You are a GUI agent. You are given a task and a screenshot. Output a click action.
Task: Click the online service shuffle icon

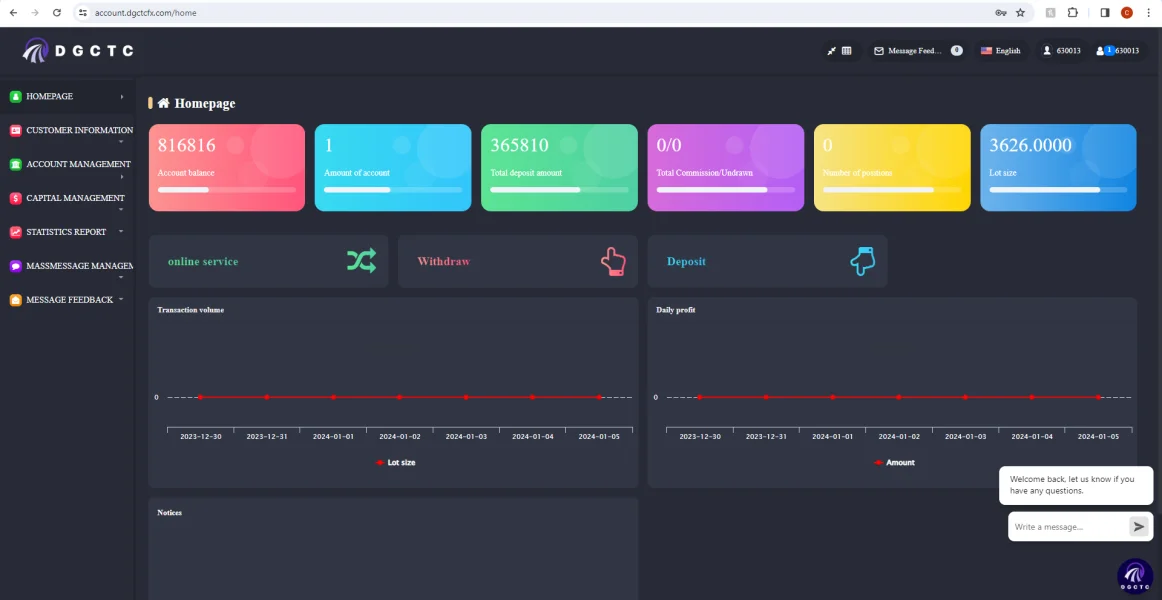pyautogui.click(x=362, y=261)
